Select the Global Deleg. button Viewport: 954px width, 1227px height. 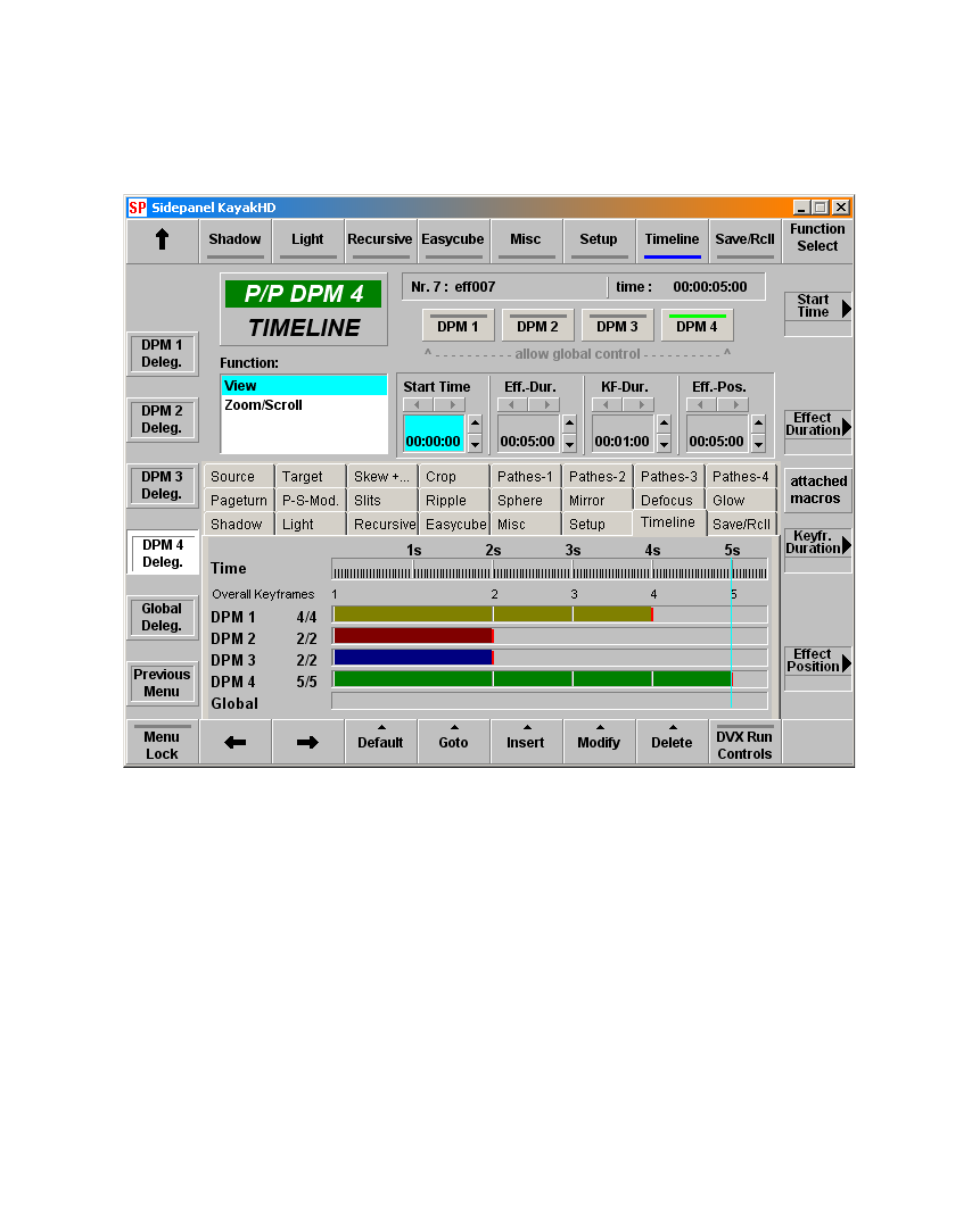coord(162,617)
